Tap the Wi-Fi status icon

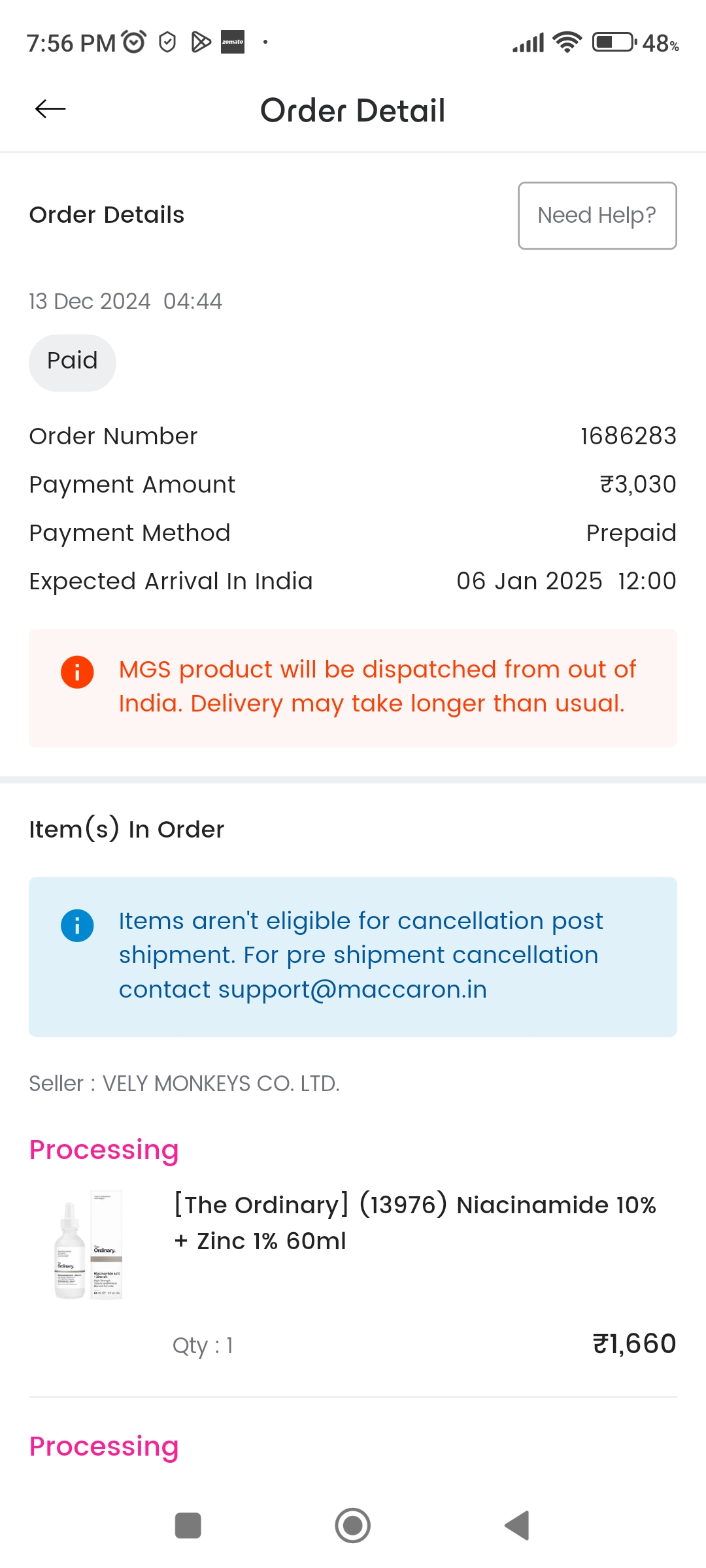point(566,42)
